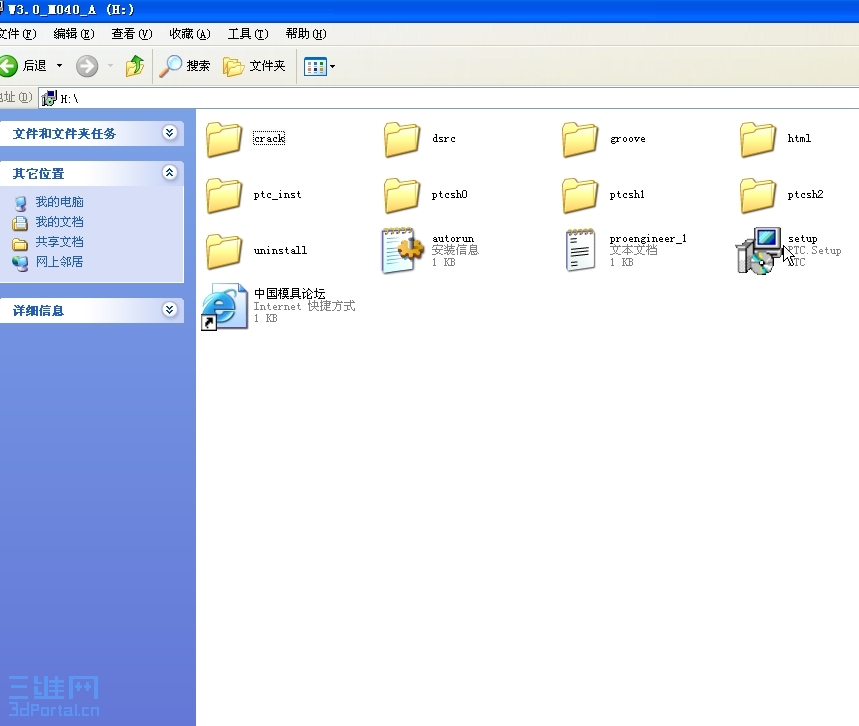Click the Views icon in toolbar
This screenshot has width=859, height=726.
(316, 66)
